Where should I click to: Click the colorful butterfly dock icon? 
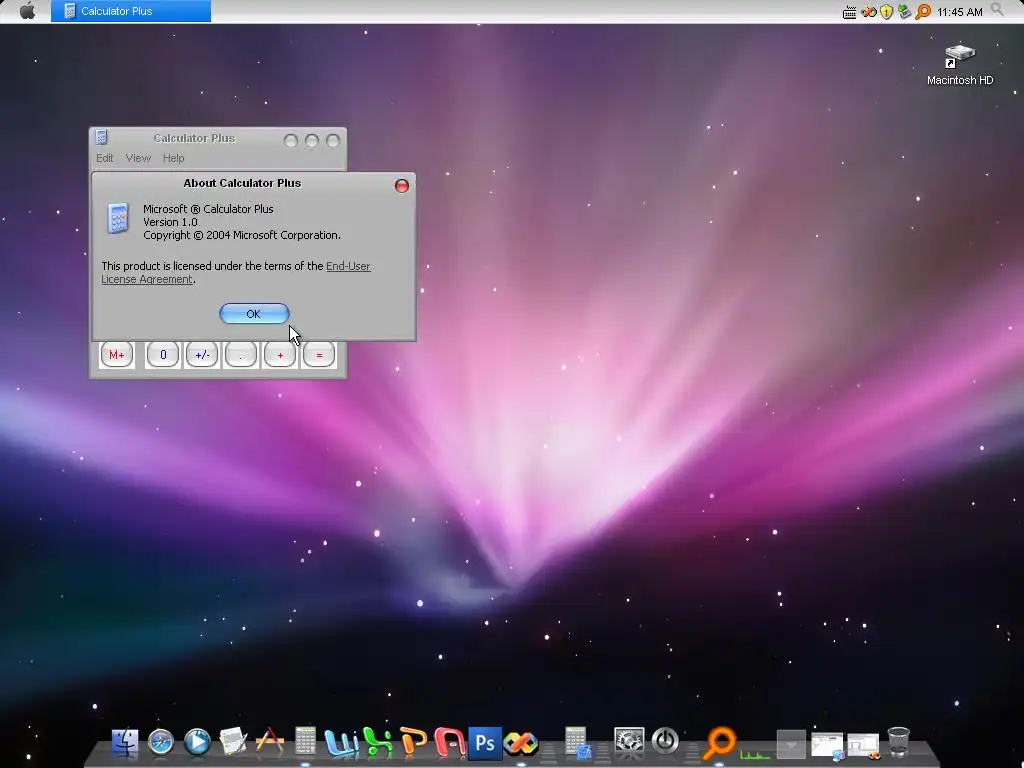(520, 743)
